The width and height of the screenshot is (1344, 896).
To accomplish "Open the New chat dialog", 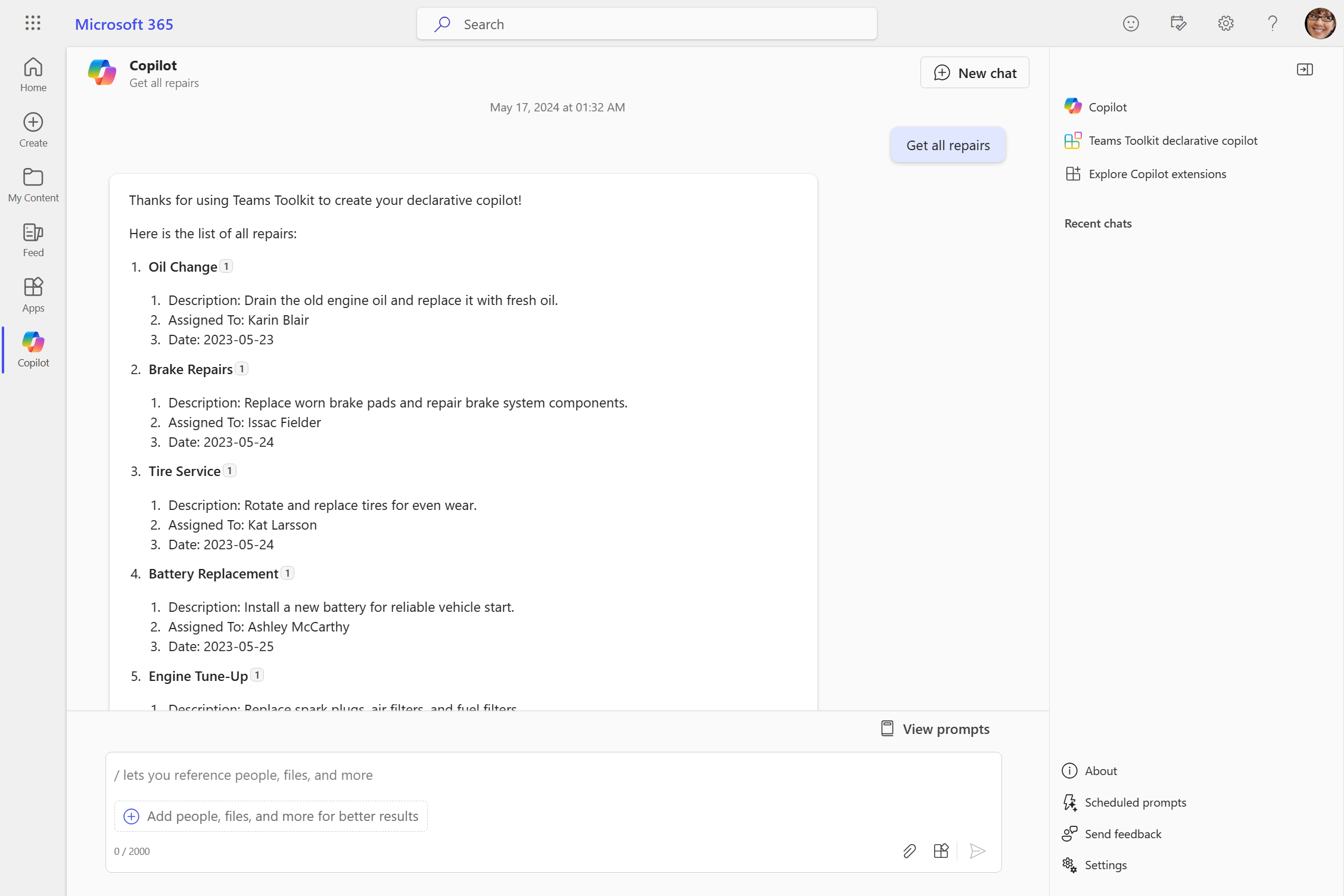I will (974, 72).
